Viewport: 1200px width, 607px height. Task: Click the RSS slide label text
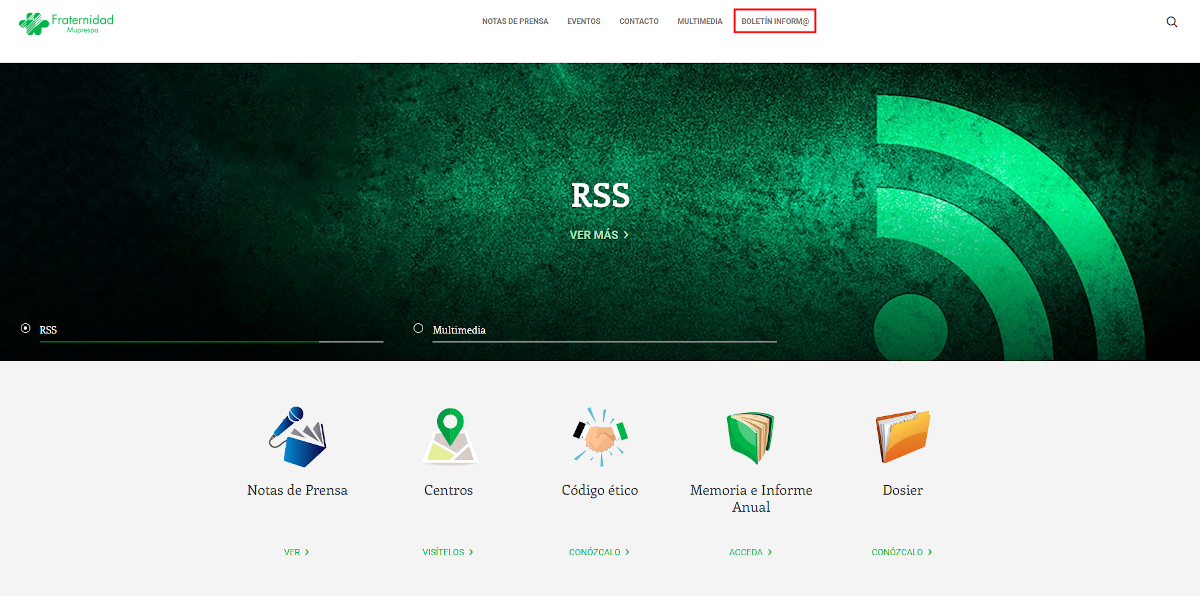(48, 330)
